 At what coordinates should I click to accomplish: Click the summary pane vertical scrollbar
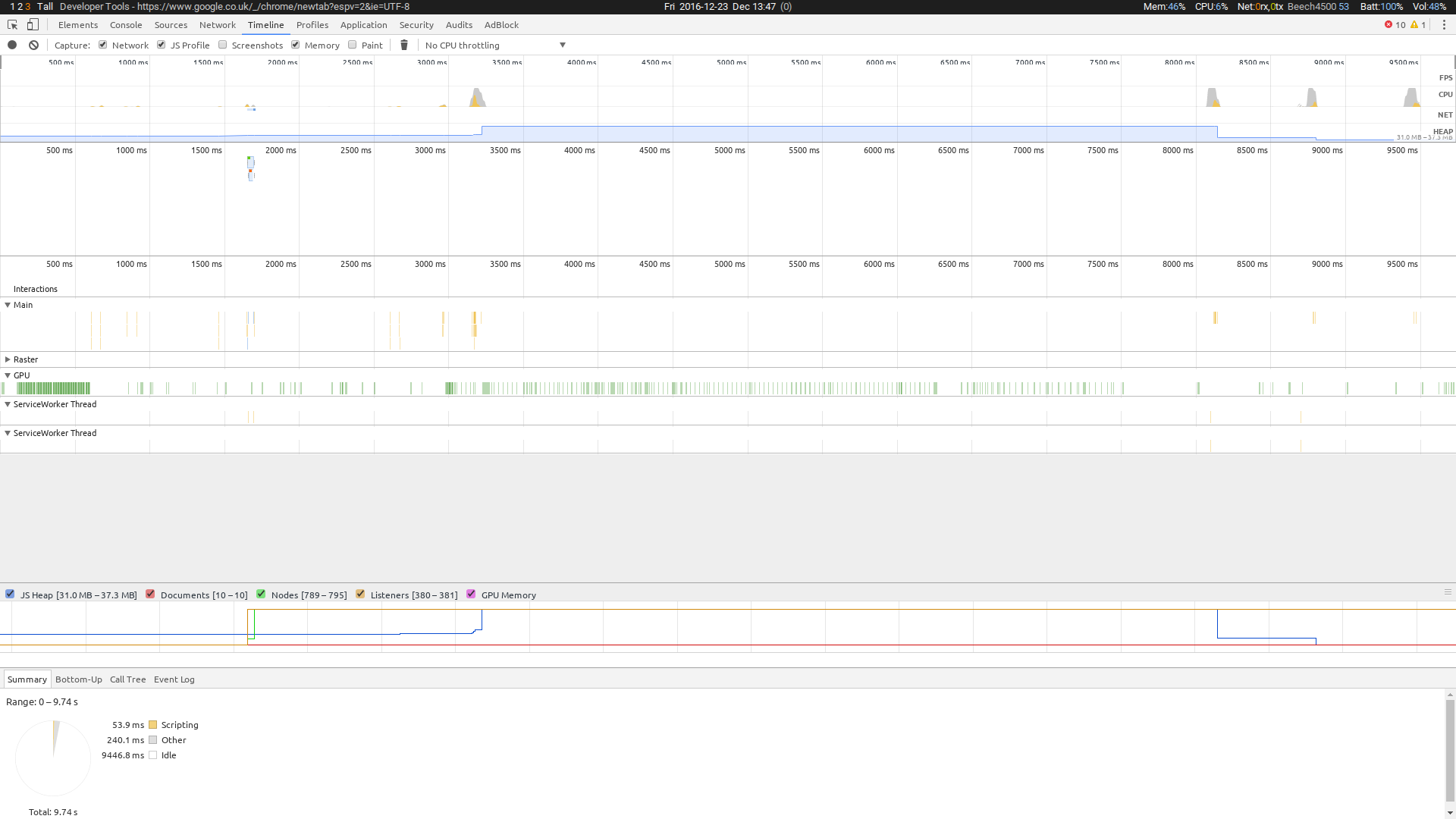click(x=1450, y=749)
